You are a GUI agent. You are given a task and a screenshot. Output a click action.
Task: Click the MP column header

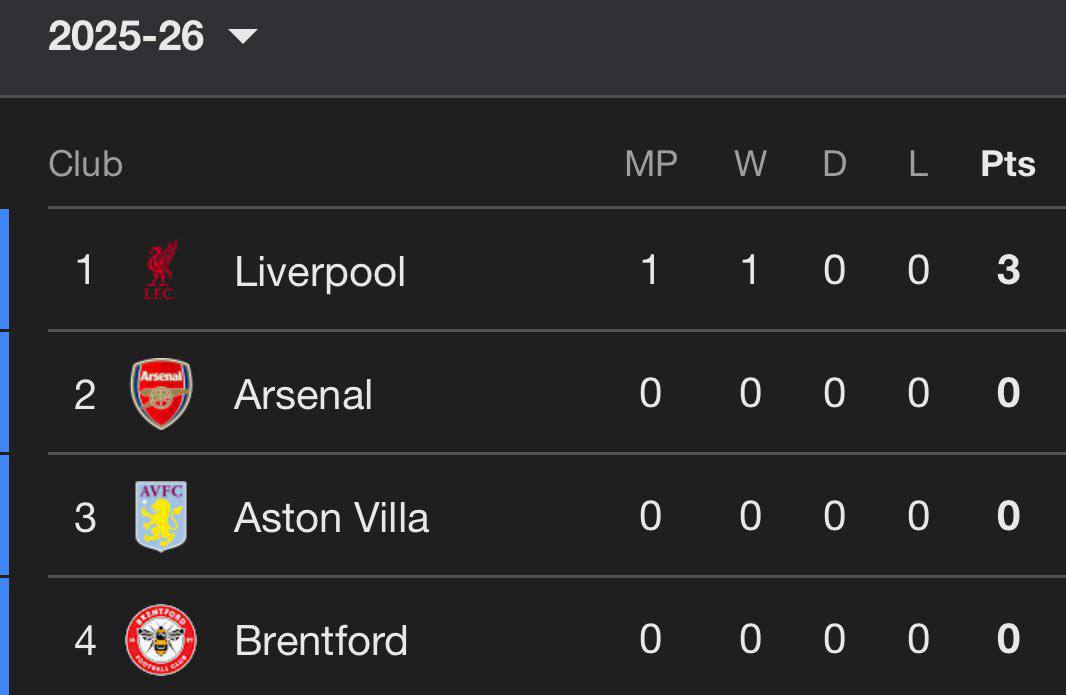pyautogui.click(x=651, y=164)
